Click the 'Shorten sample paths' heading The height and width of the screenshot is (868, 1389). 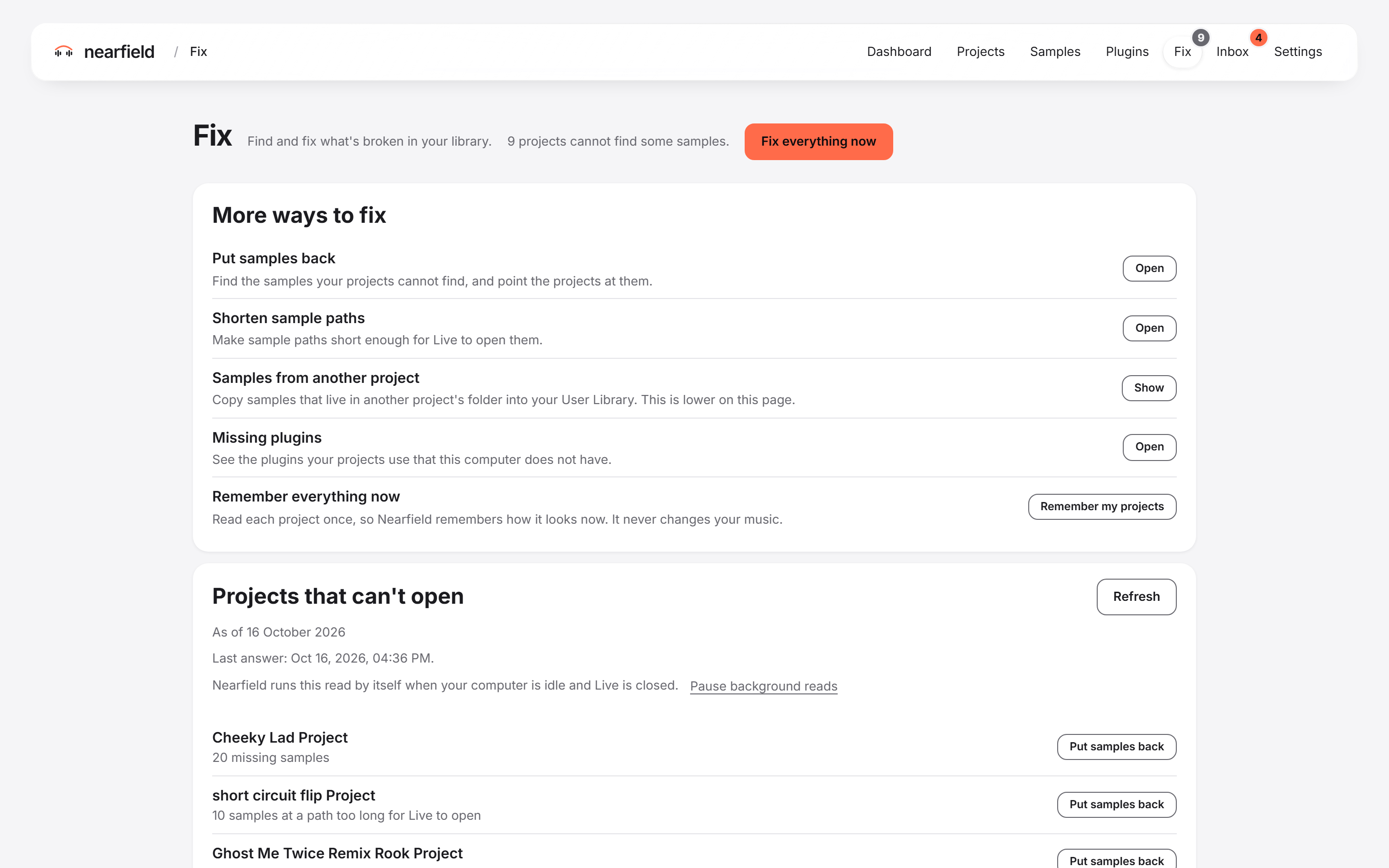coord(288,318)
